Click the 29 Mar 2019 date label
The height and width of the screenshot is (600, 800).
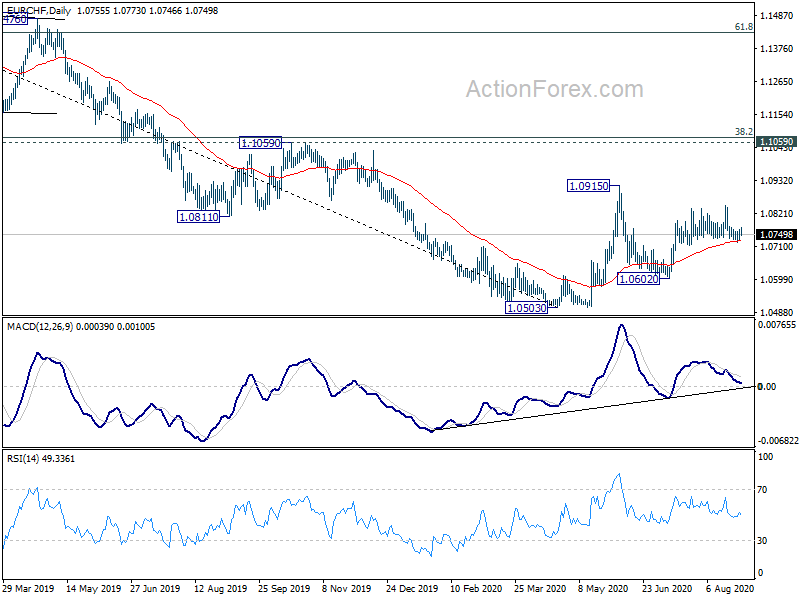point(28,588)
